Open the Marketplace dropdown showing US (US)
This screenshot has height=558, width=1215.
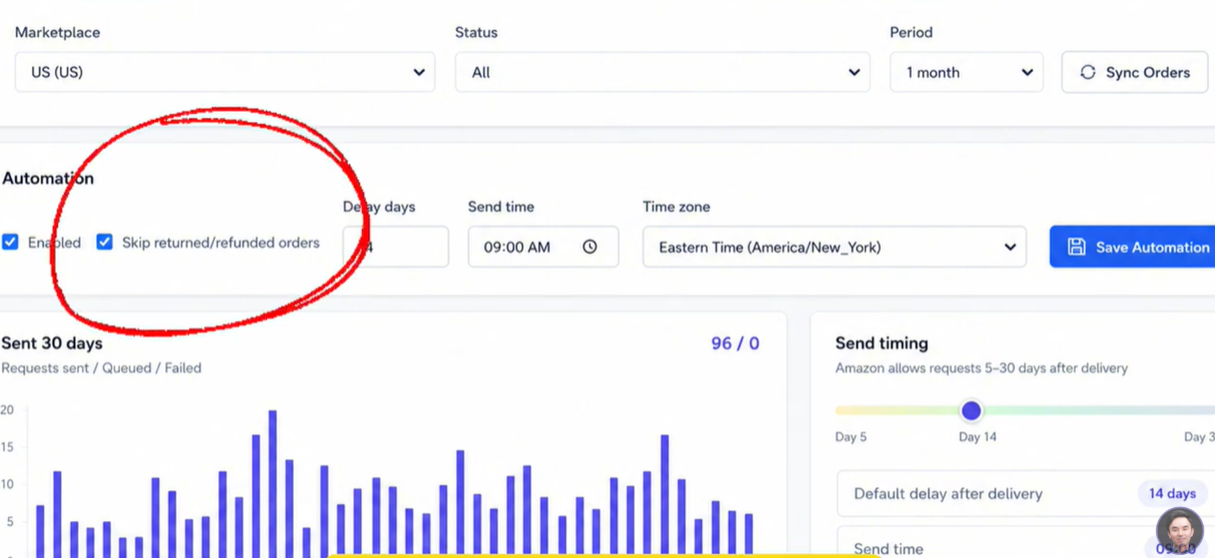225,72
